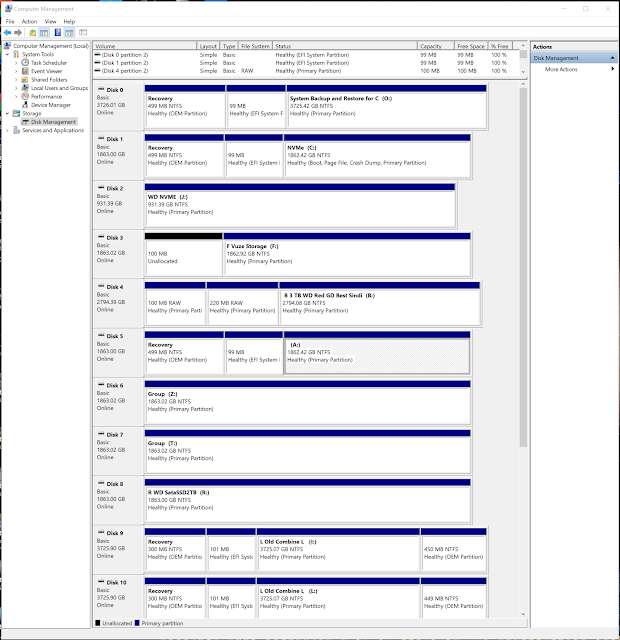This screenshot has width=620, height=640.
Task: Click the Computer Management (Local) root icon
Action: point(7,46)
